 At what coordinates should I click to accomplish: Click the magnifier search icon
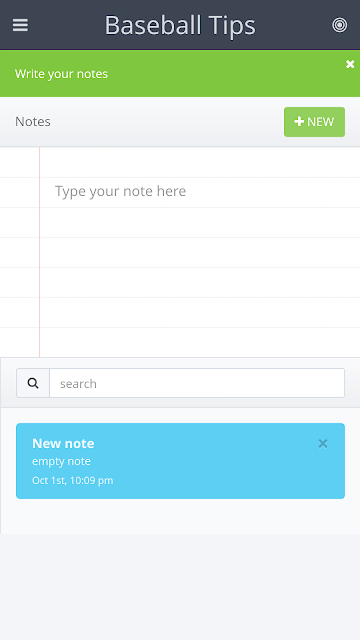pyautogui.click(x=33, y=383)
